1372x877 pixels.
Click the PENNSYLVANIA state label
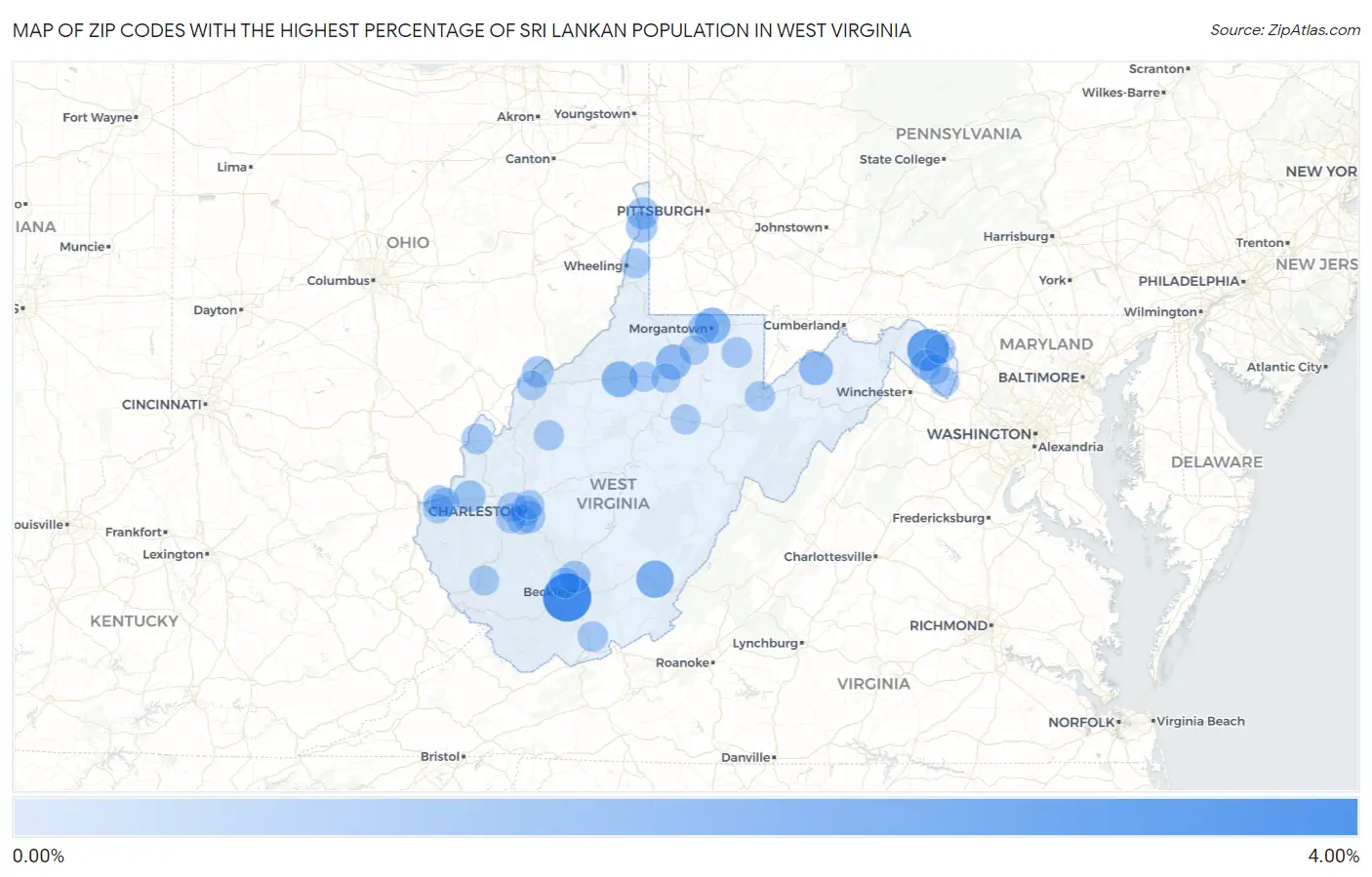point(958,134)
